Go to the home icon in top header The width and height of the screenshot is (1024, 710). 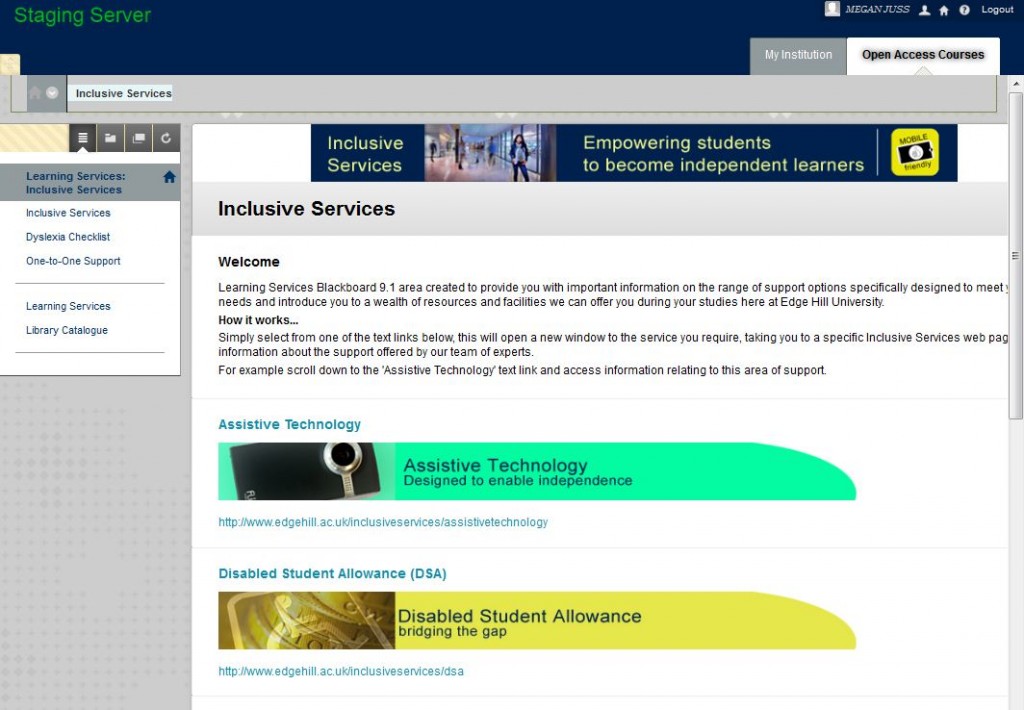[x=944, y=10]
